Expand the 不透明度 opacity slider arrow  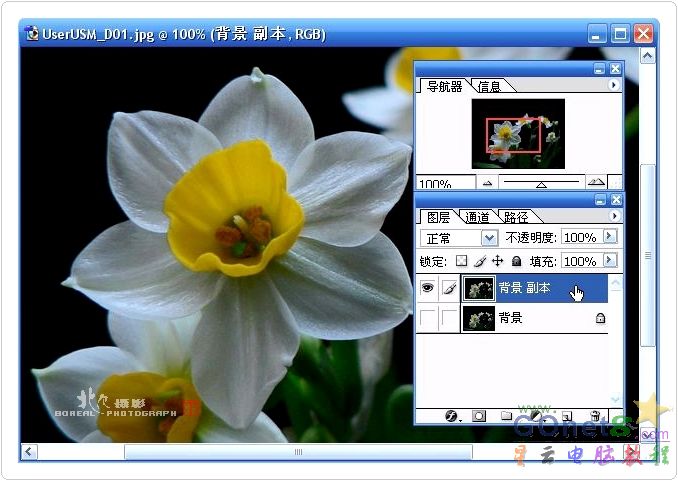[610, 237]
